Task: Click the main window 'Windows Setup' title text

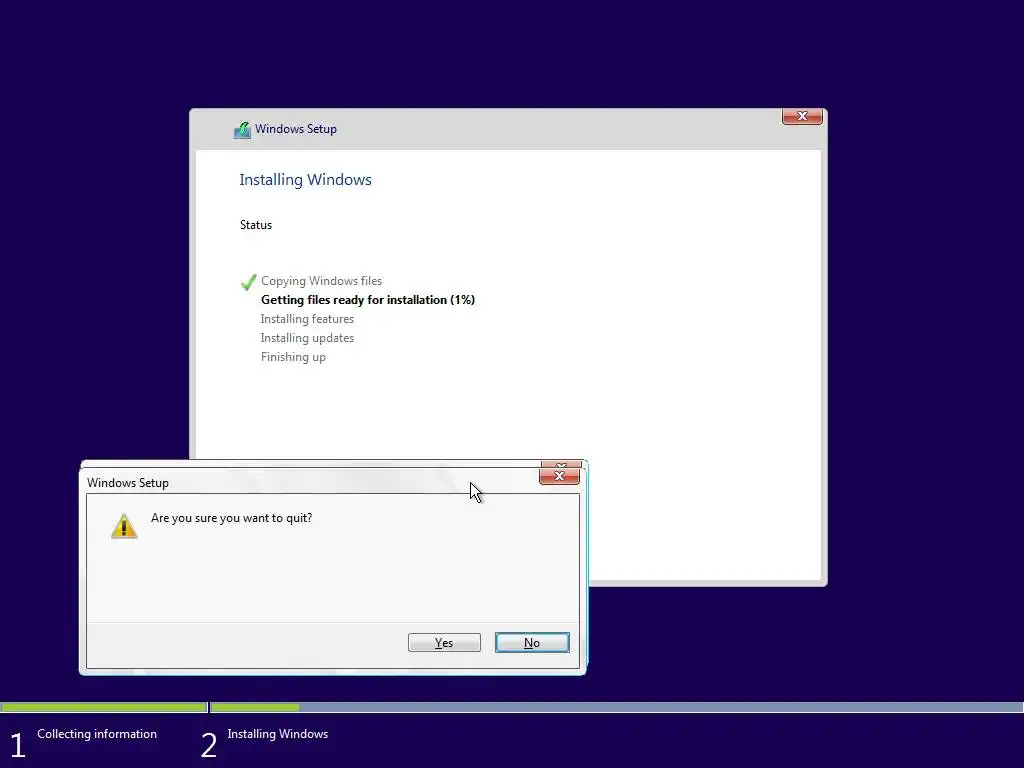Action: [x=296, y=129]
